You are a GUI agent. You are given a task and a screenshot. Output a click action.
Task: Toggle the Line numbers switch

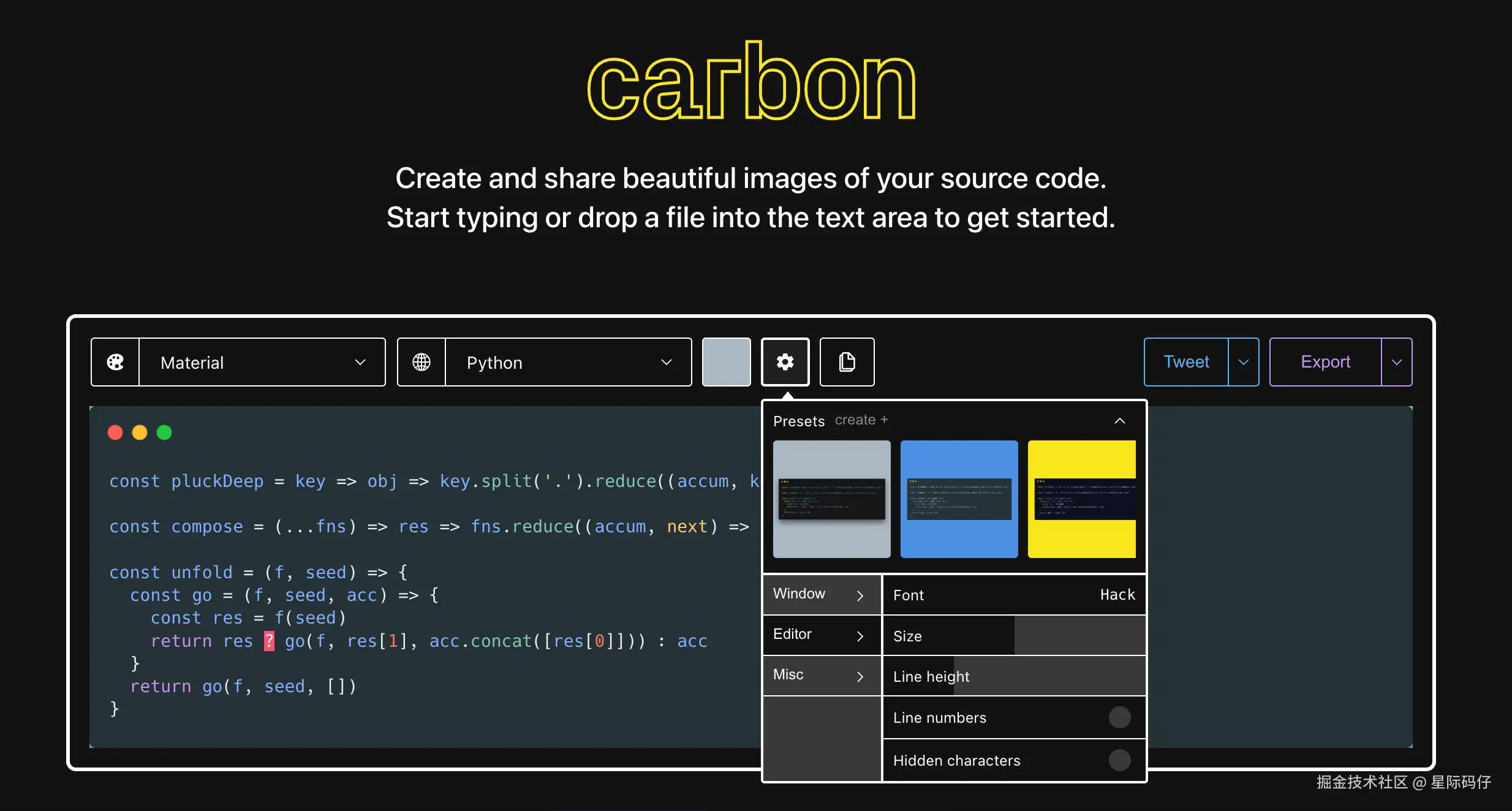(1119, 717)
